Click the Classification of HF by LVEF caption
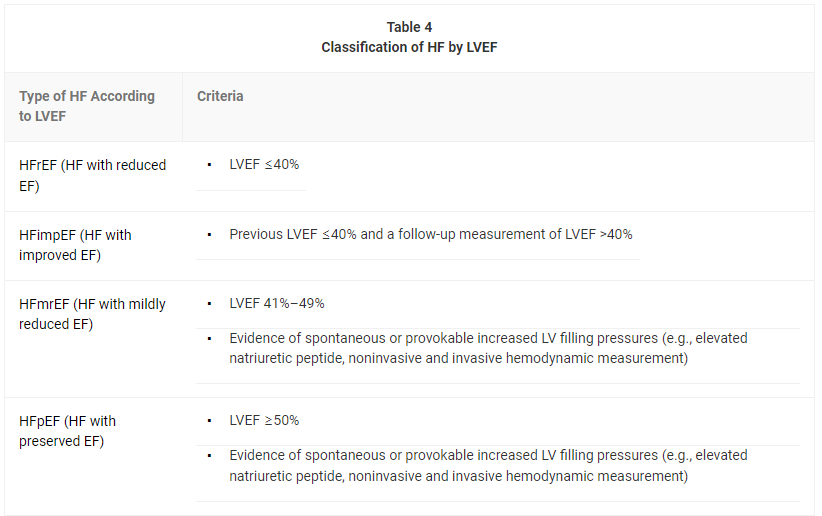 coord(409,47)
